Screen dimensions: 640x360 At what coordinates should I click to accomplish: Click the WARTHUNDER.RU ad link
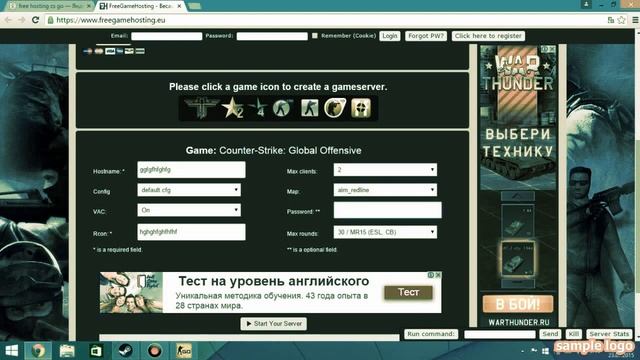[x=518, y=322]
